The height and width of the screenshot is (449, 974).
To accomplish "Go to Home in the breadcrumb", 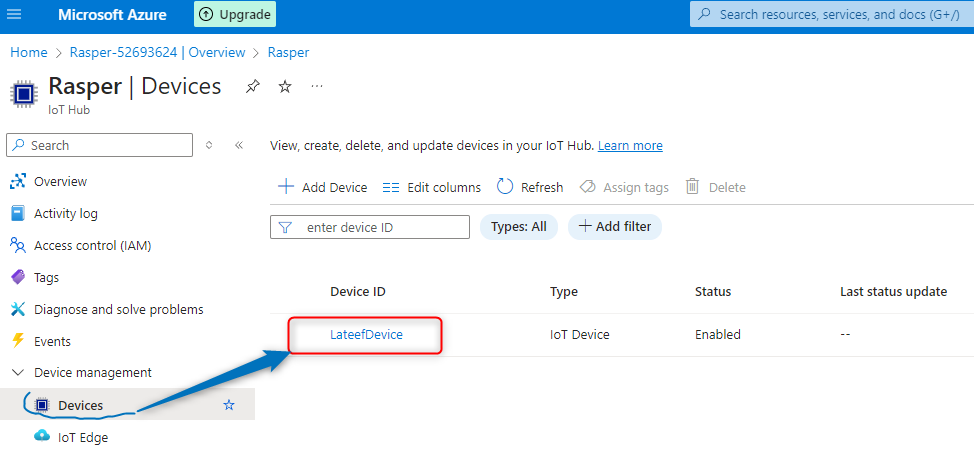I will [x=29, y=52].
